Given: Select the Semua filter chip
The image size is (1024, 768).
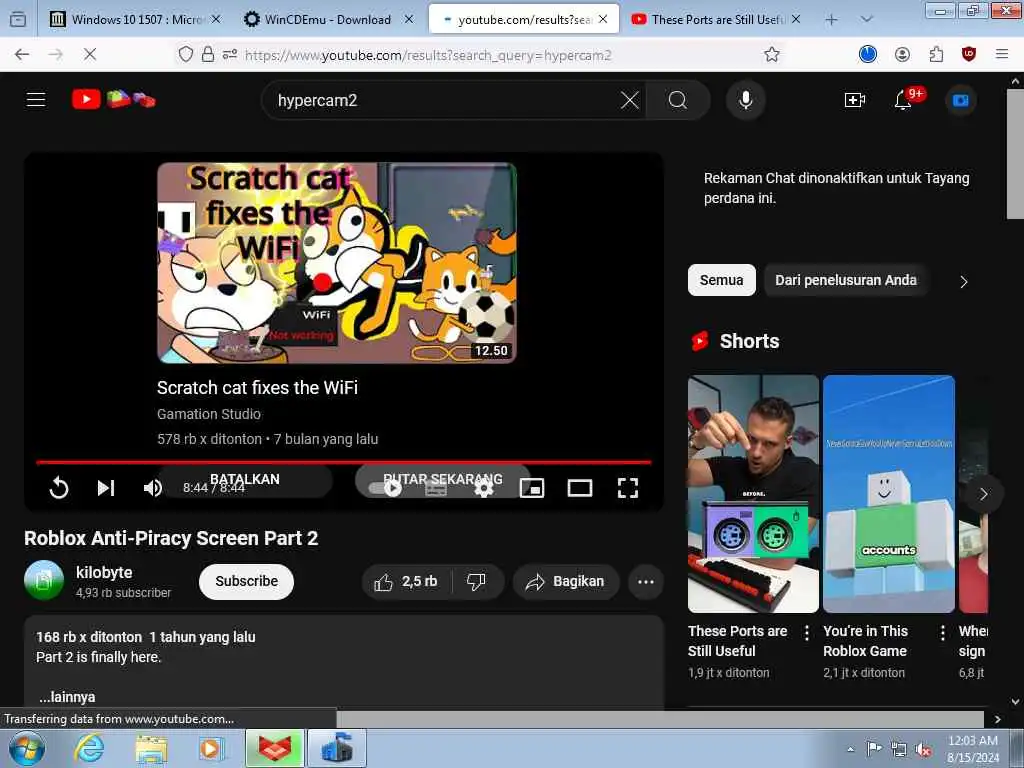Looking at the screenshot, I should (722, 280).
